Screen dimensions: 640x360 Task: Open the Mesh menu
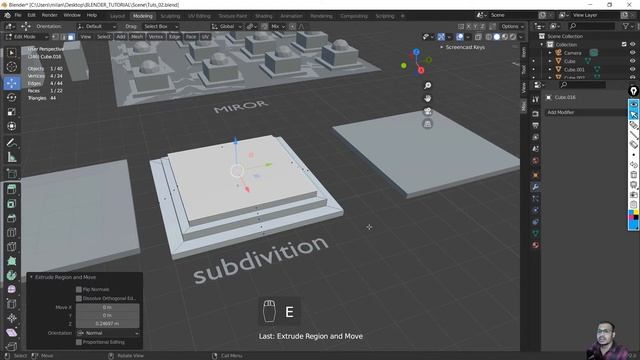tap(137, 37)
